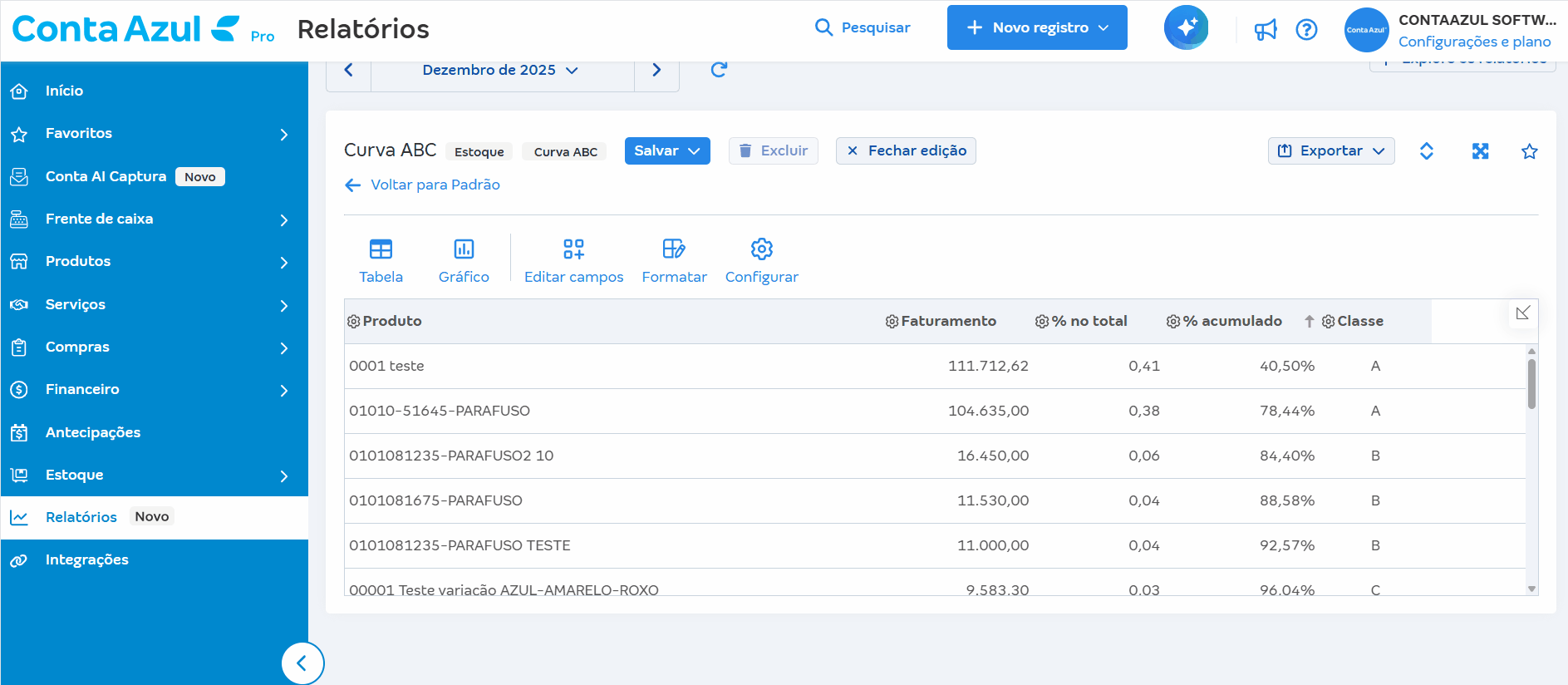Click the value 78,44%
The image size is (1568, 685).
pos(1287,411)
